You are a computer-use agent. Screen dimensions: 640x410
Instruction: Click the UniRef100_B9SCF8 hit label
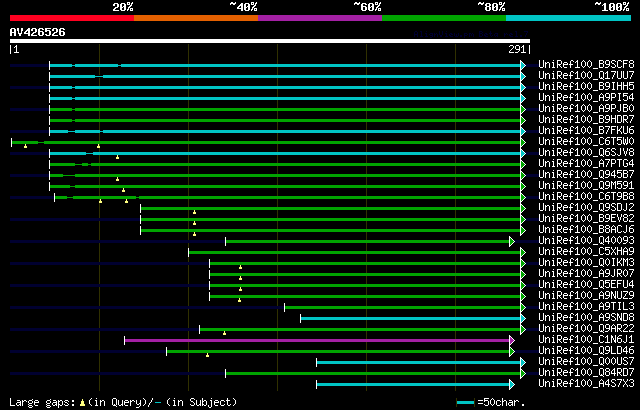586,64
